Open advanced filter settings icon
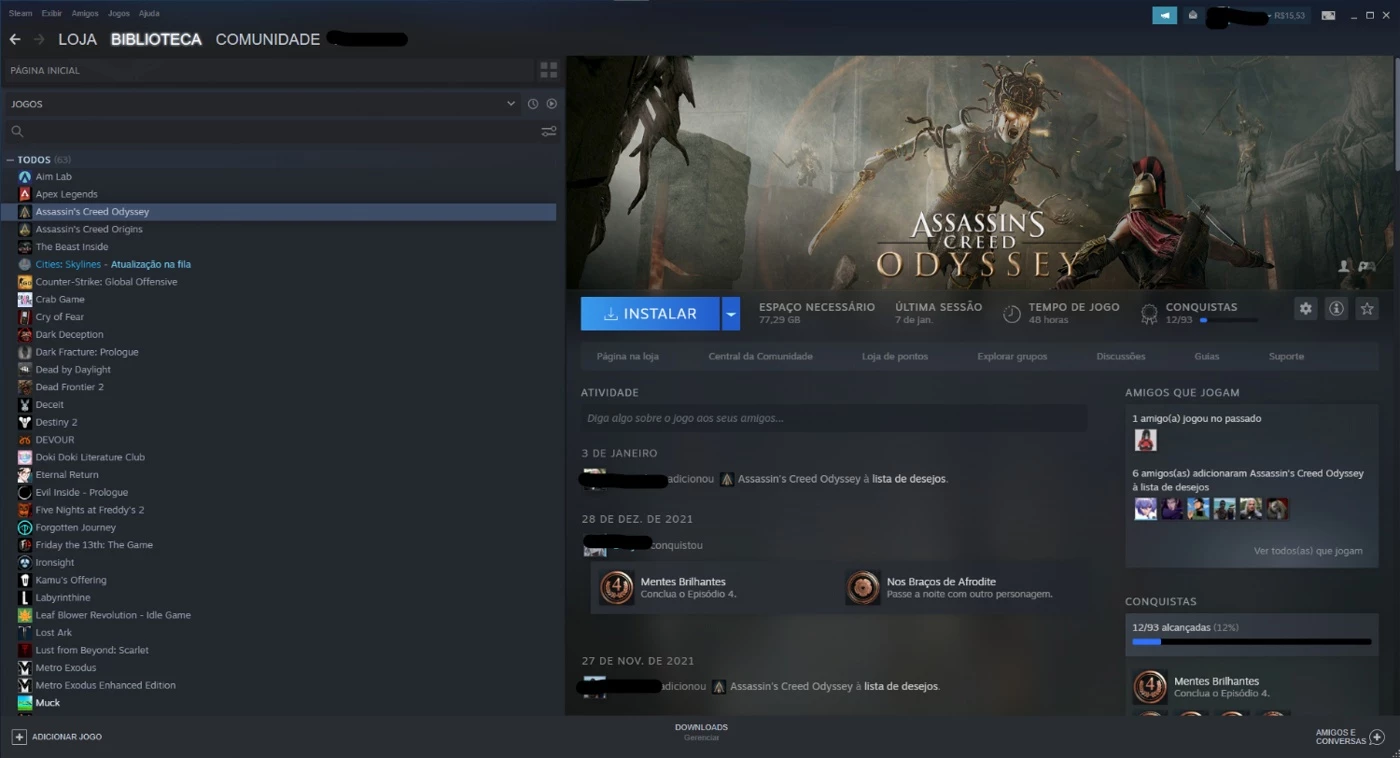 [548, 131]
